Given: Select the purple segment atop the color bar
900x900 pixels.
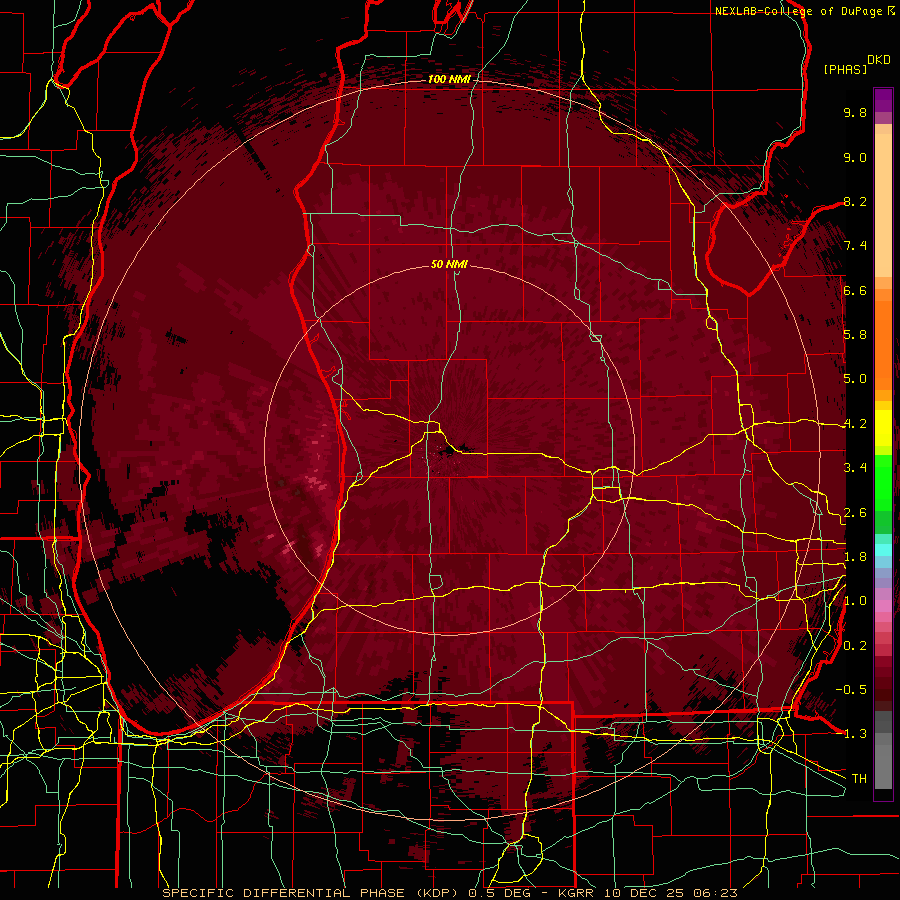Looking at the screenshot, I should [x=883, y=100].
